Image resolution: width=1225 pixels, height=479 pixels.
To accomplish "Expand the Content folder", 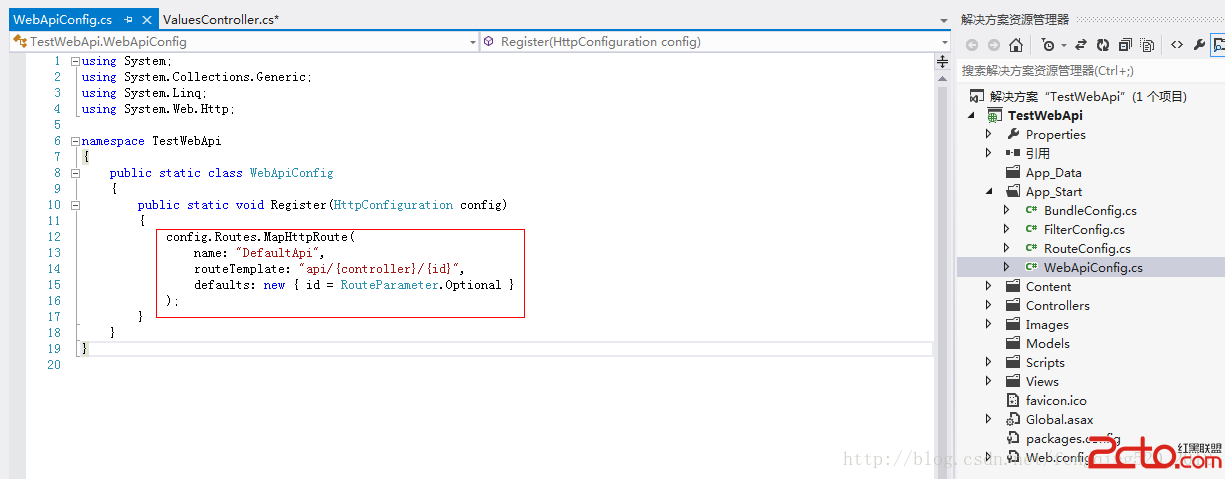I will (988, 286).
